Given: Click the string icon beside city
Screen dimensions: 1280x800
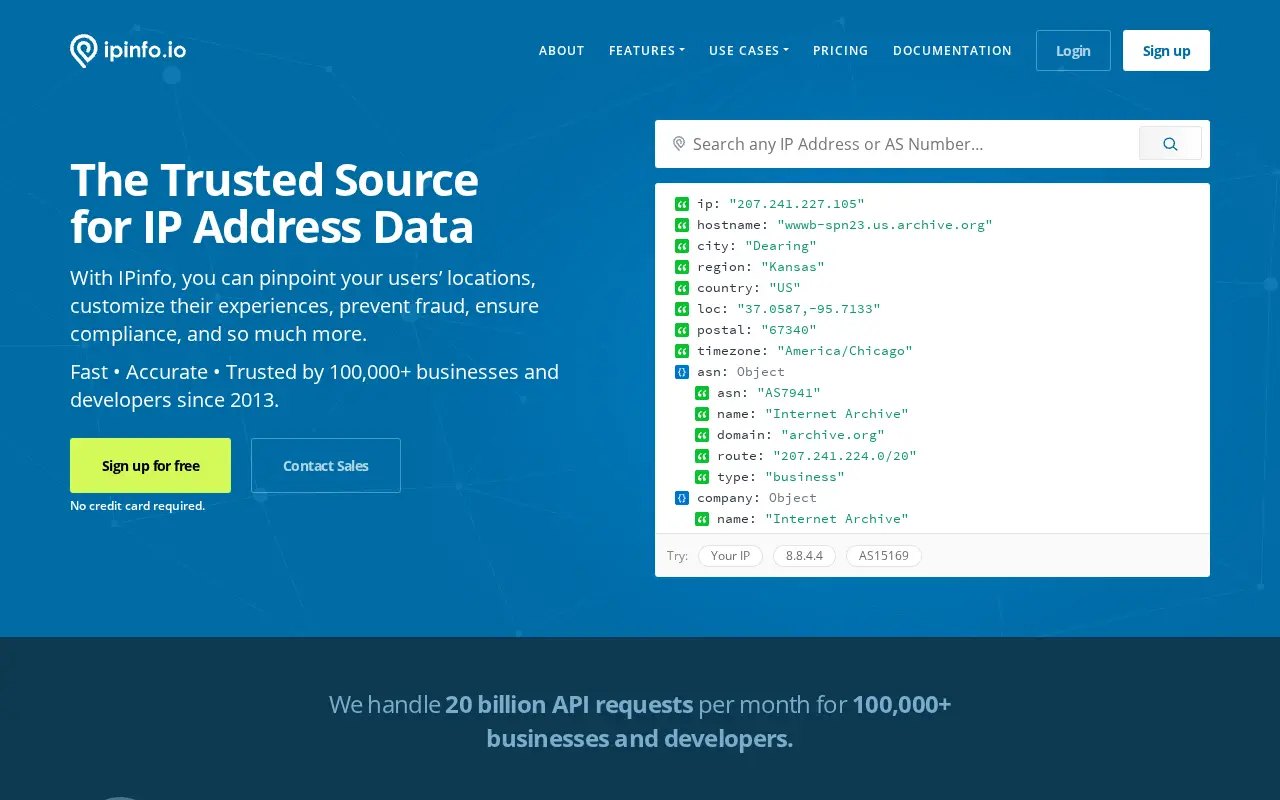Looking at the screenshot, I should (682, 246).
